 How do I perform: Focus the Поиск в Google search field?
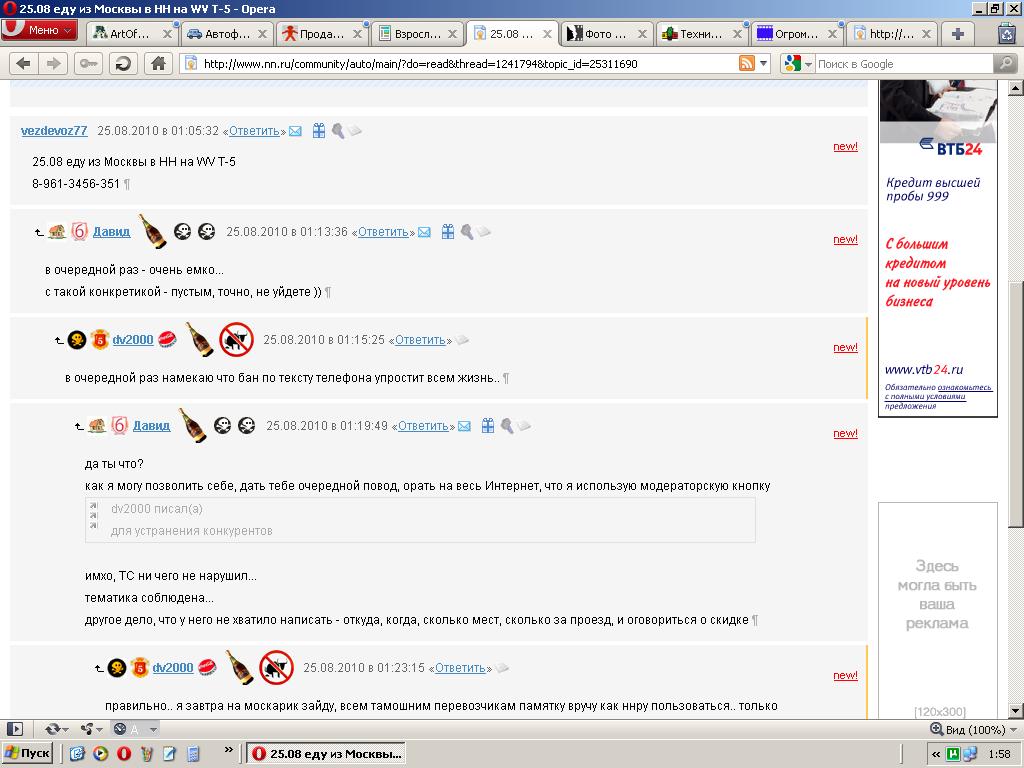pos(904,64)
